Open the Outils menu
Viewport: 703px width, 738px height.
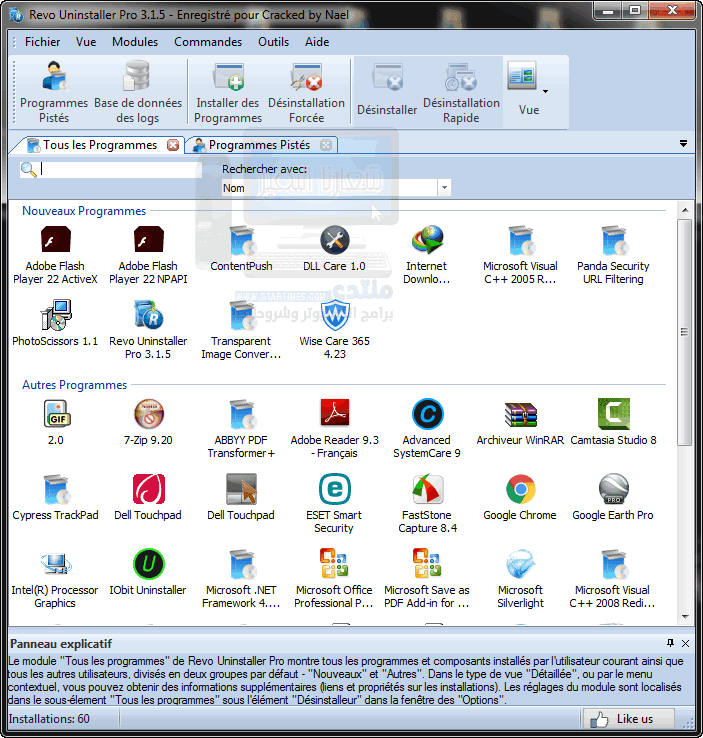click(273, 42)
